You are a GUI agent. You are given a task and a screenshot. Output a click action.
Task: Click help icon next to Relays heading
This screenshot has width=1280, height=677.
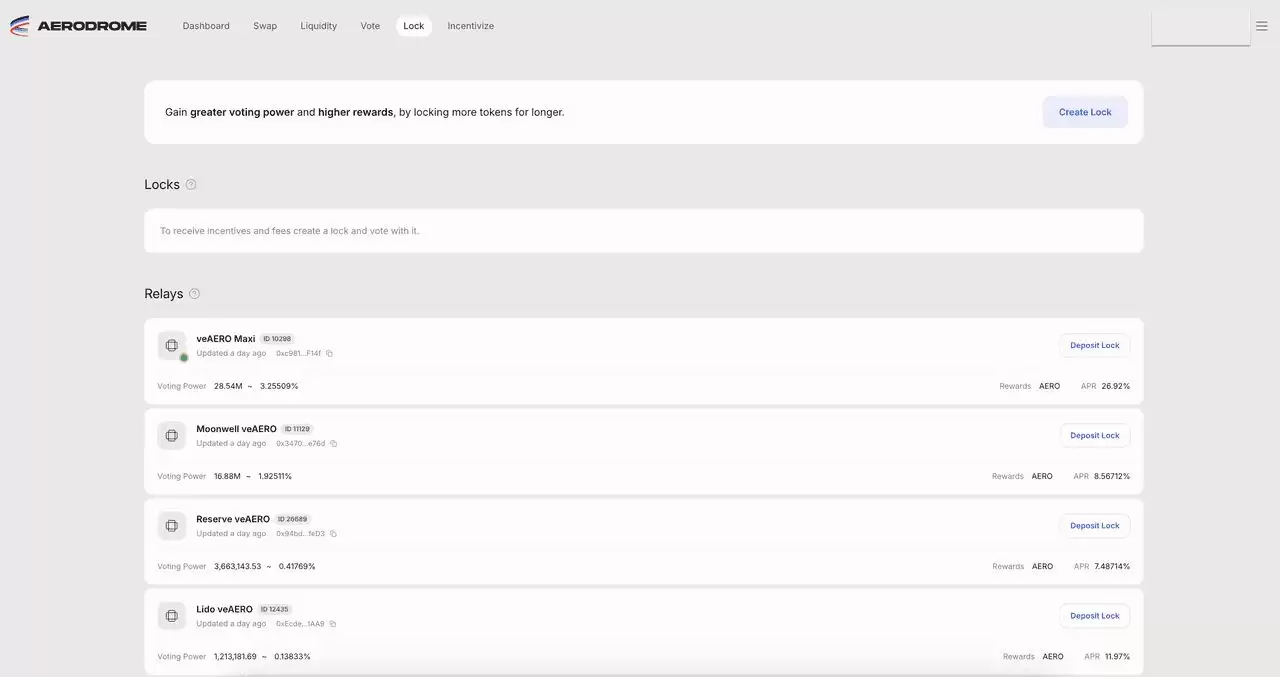[x=194, y=294]
